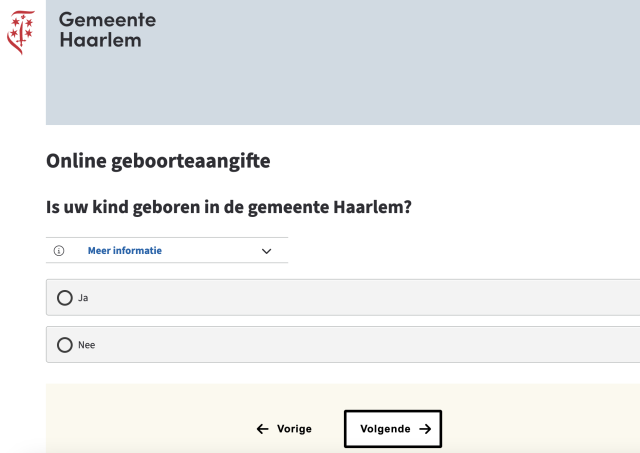Click the "Ja" option label text
This screenshot has width=640, height=453.
coord(83,298)
